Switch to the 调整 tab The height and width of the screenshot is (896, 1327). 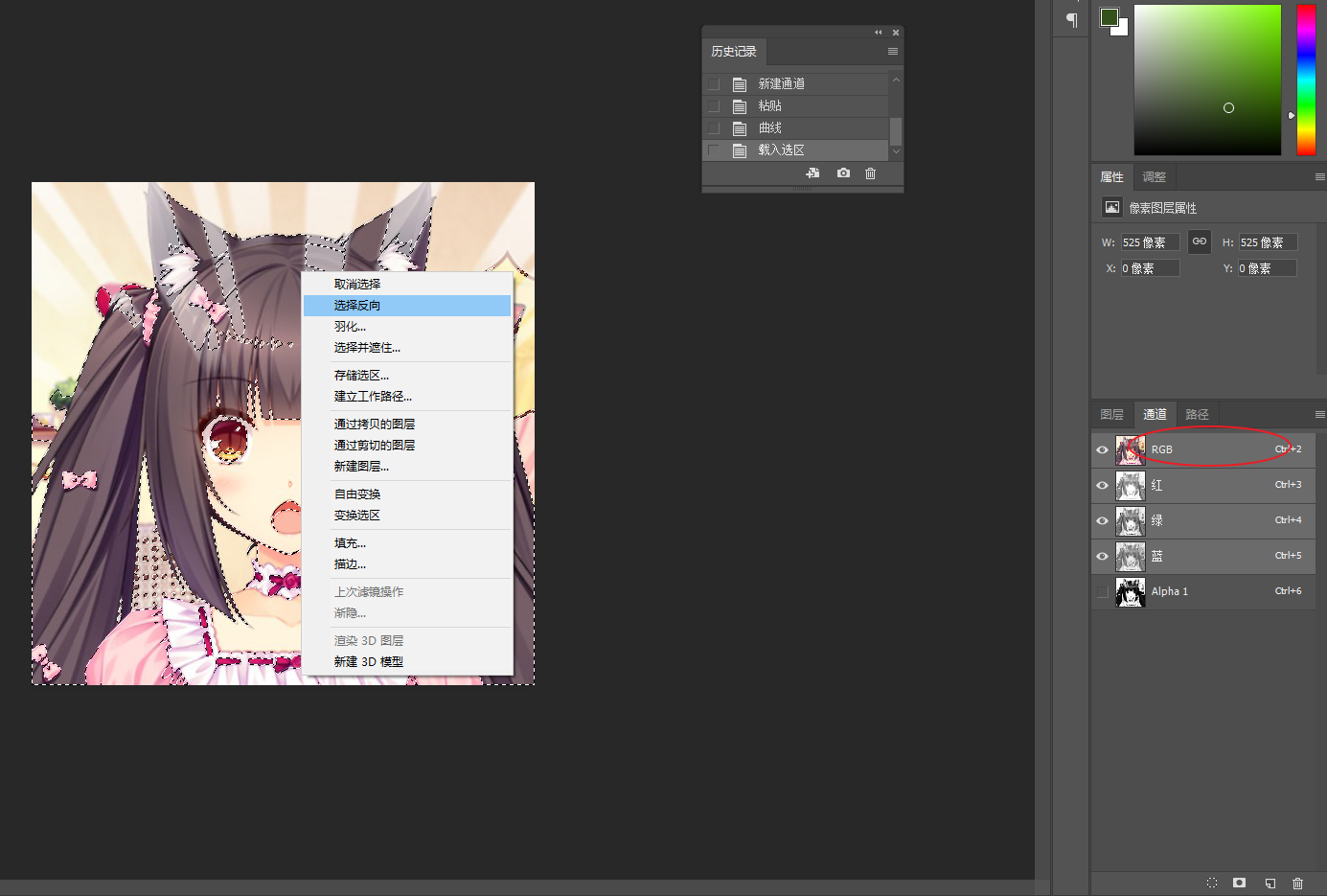pyautogui.click(x=1155, y=177)
